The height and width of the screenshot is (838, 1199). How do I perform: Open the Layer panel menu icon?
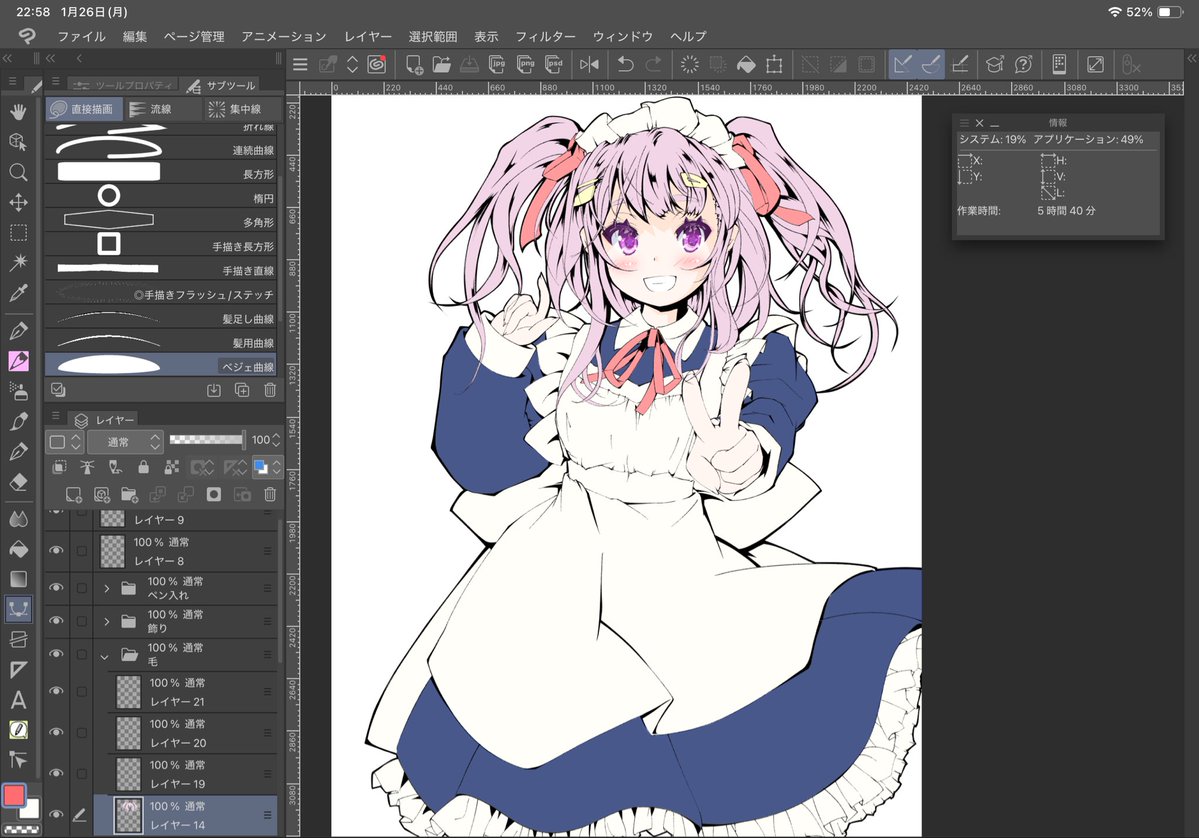click(x=55, y=415)
